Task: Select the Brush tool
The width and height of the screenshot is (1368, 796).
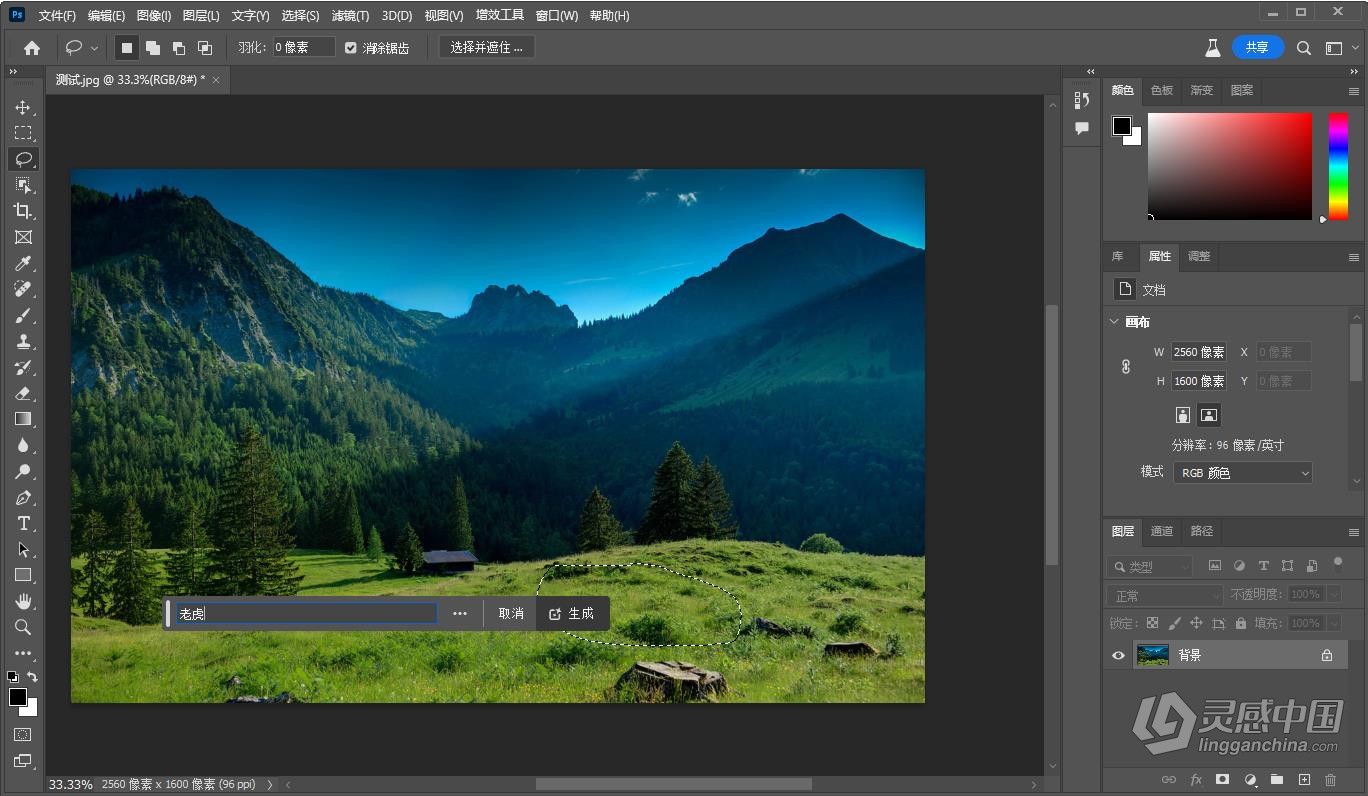Action: point(23,315)
